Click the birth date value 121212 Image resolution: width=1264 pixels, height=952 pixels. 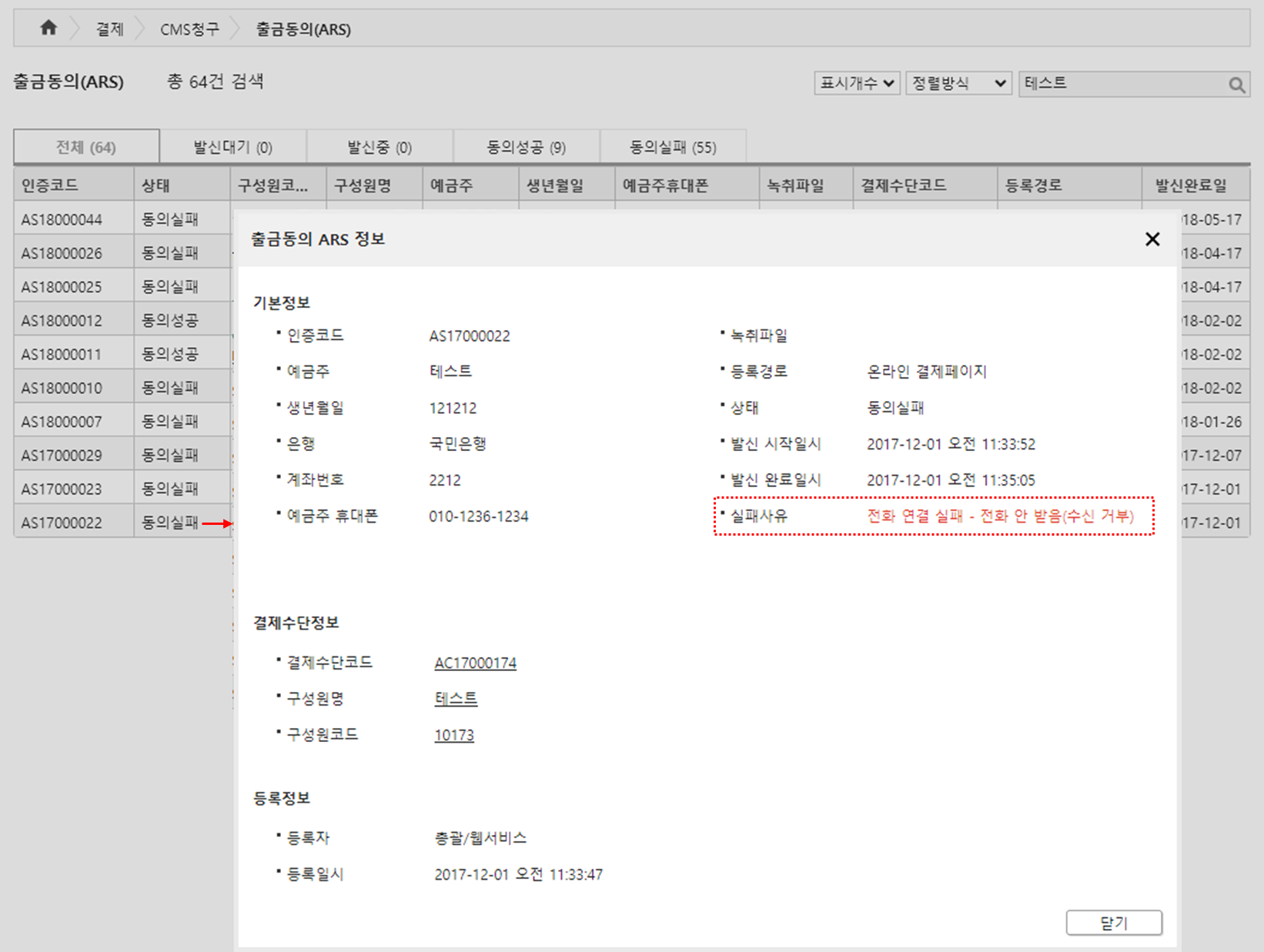pyautogui.click(x=453, y=408)
